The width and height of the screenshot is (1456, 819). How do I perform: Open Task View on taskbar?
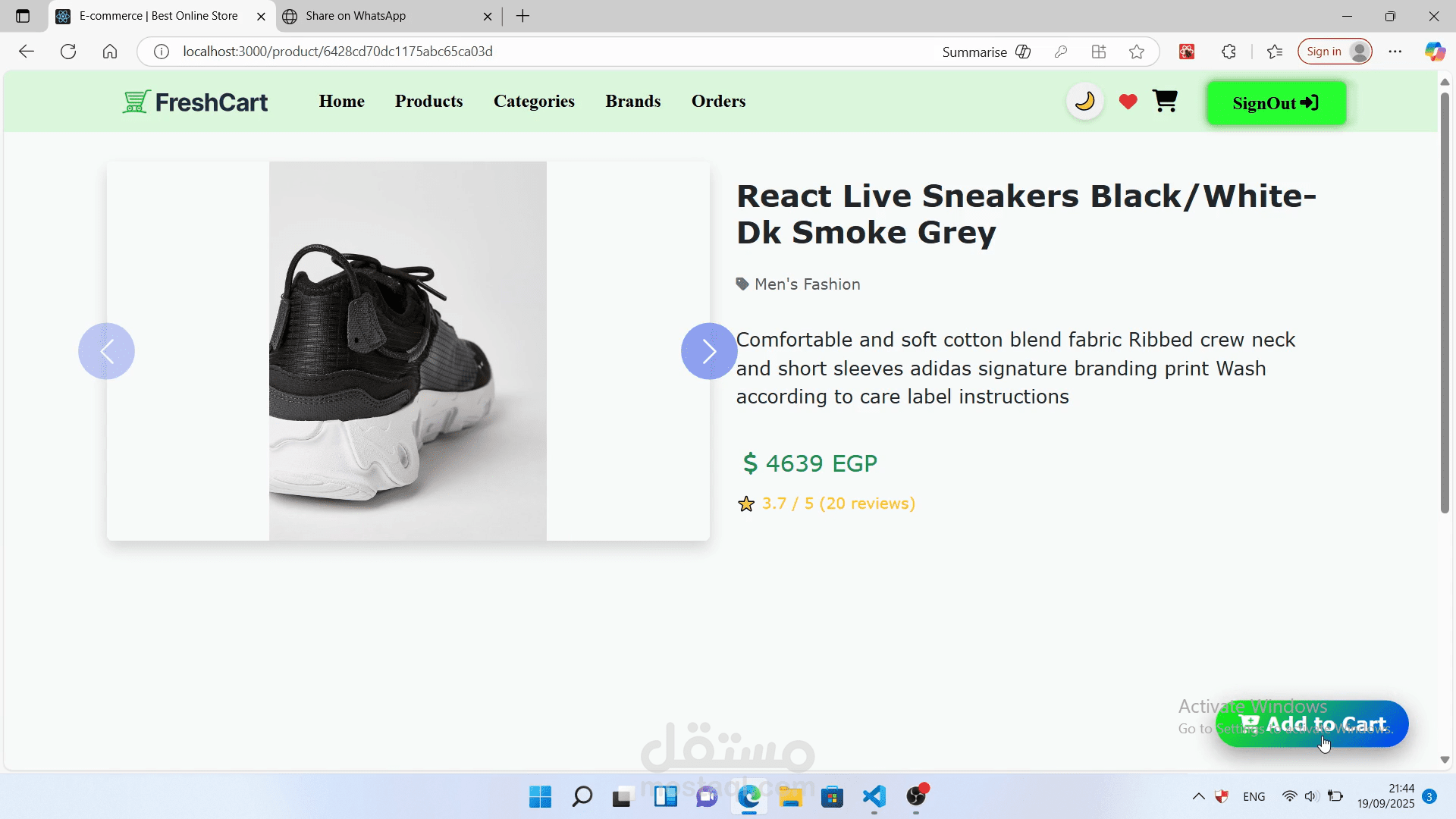coord(622,797)
